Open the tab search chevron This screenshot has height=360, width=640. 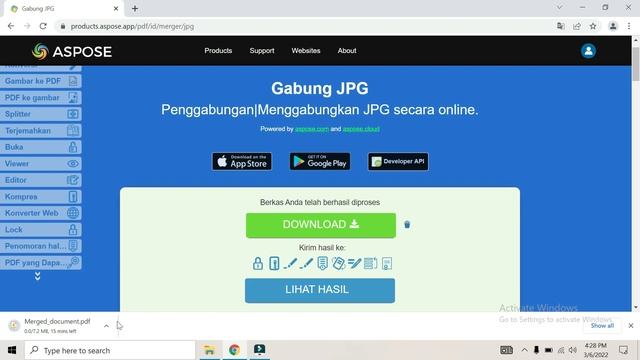pos(559,7)
